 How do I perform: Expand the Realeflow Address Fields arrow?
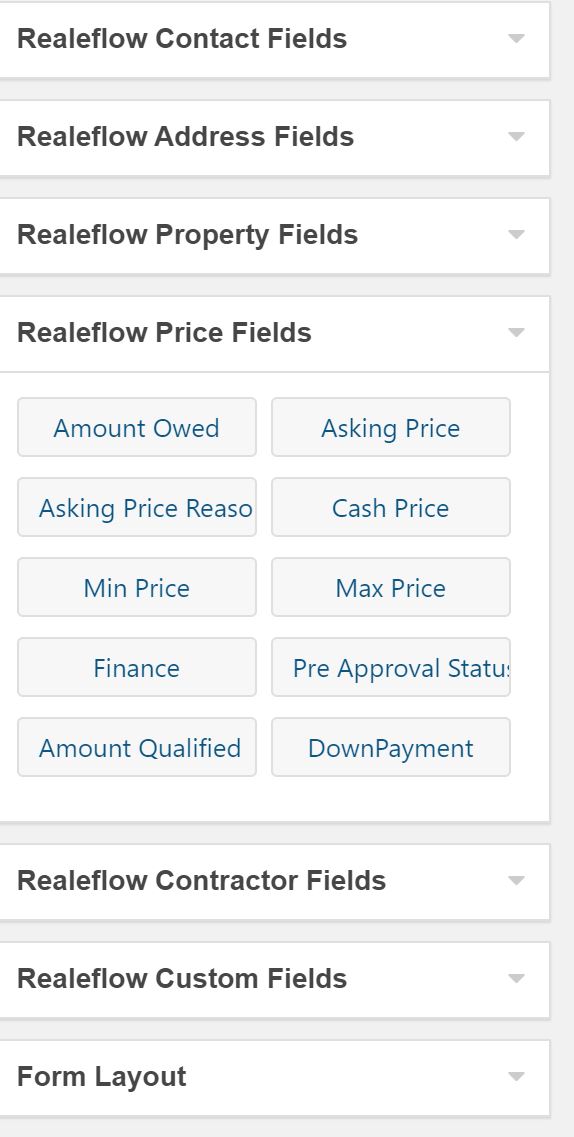(x=516, y=136)
